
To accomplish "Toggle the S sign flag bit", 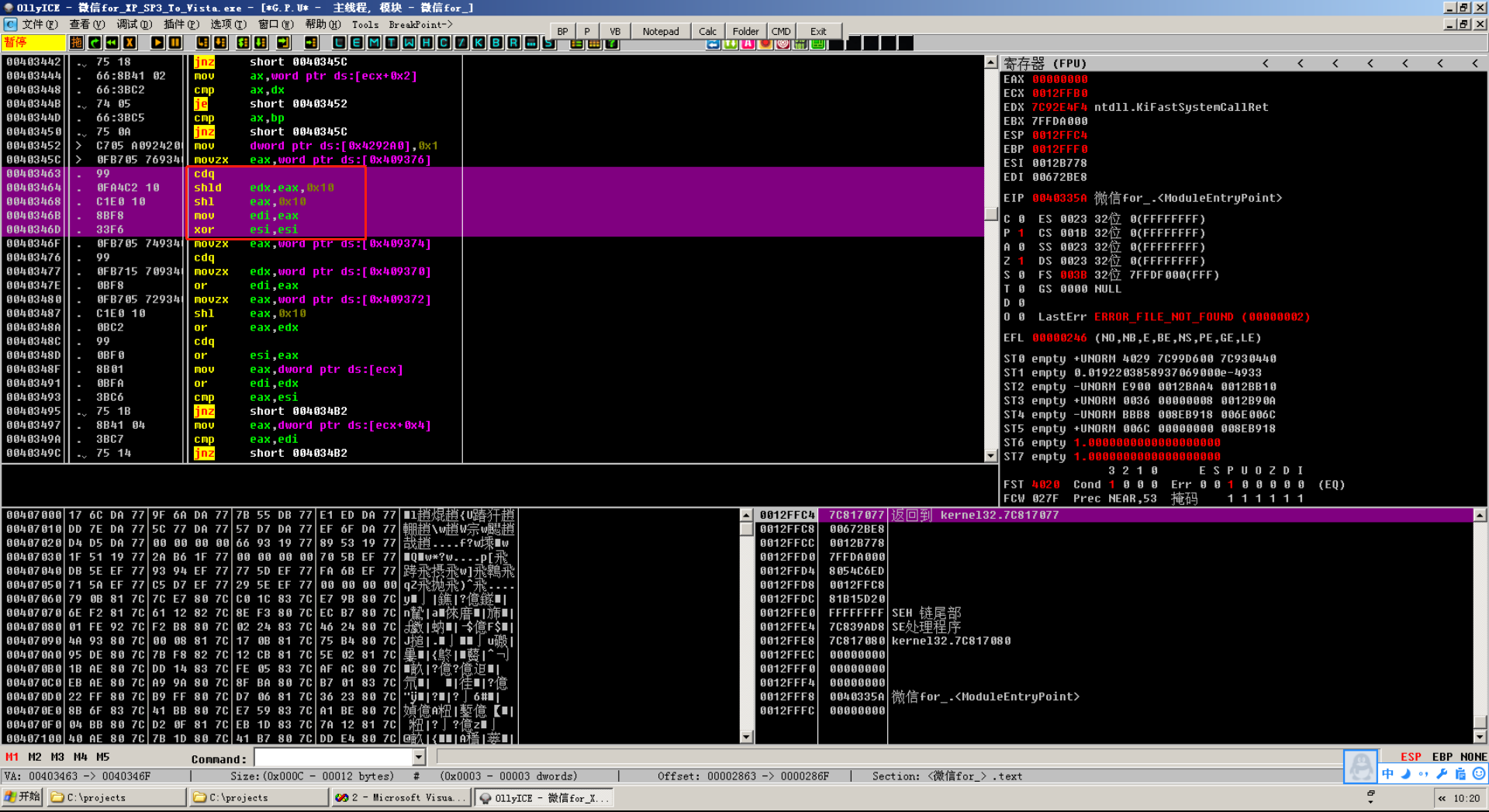I will point(1021,275).
